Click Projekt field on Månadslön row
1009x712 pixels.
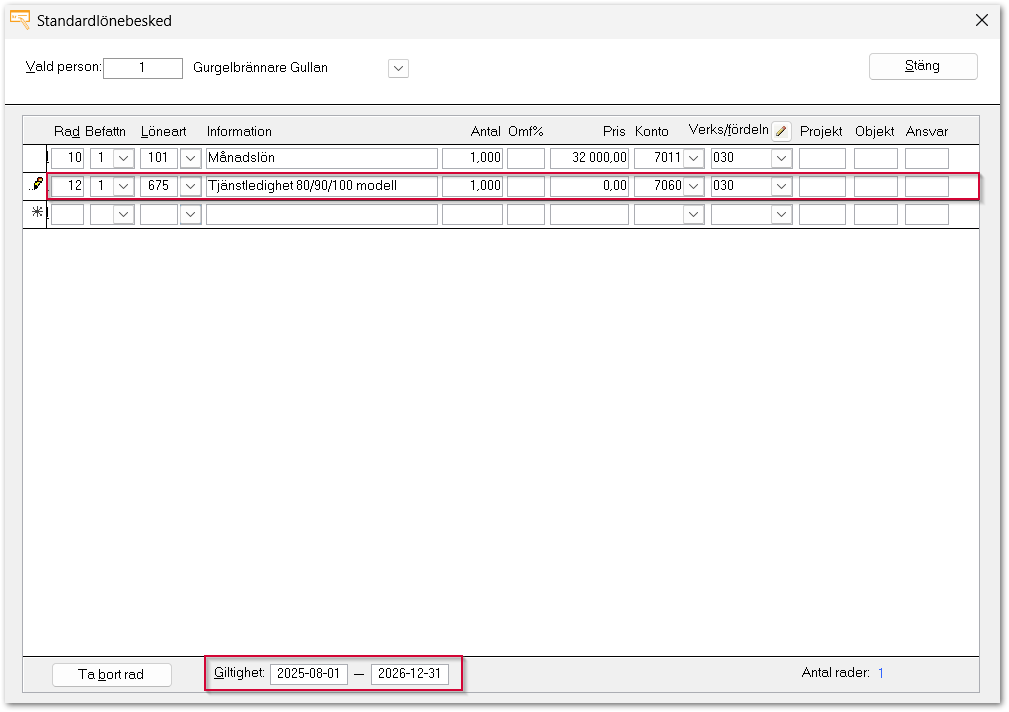822,158
